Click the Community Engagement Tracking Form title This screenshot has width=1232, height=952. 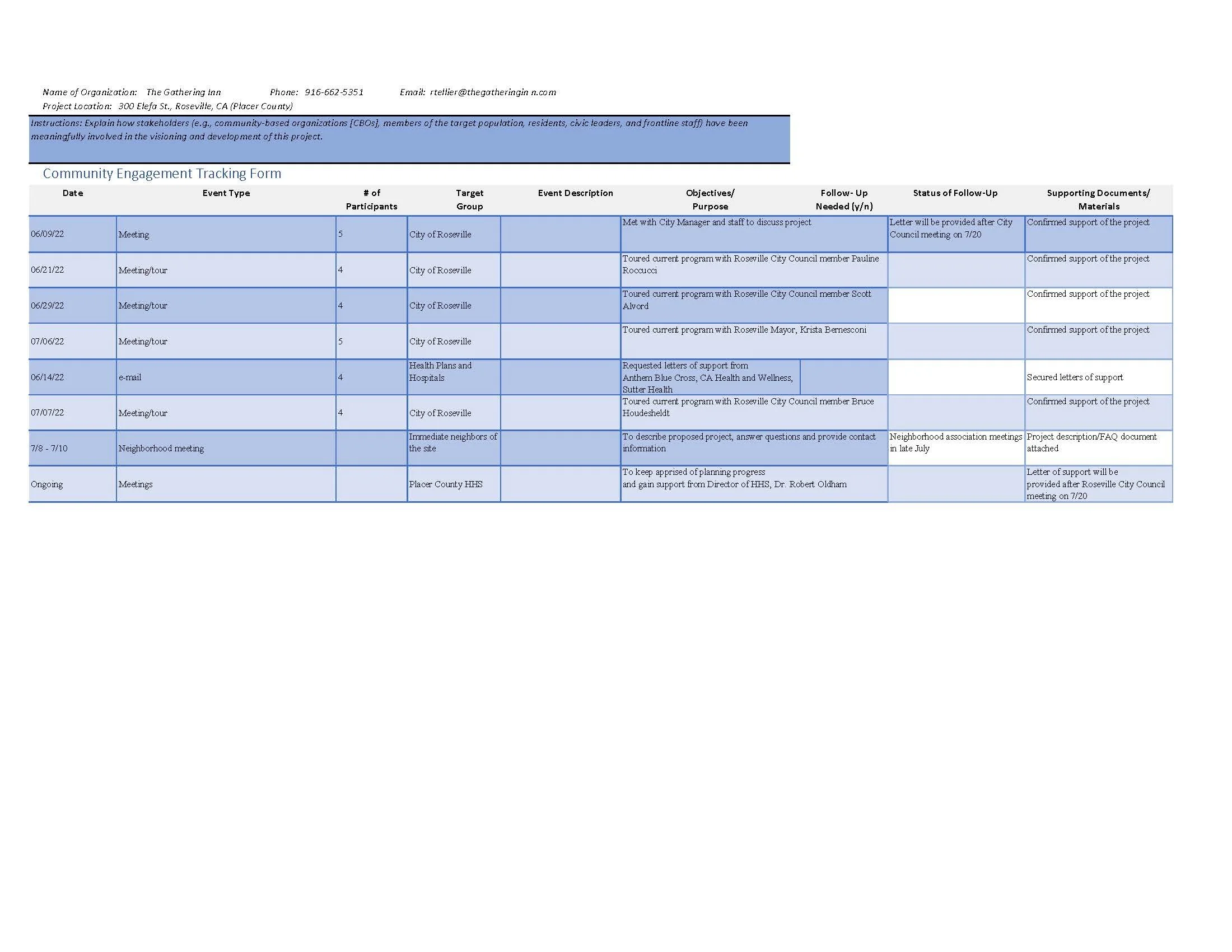point(162,174)
